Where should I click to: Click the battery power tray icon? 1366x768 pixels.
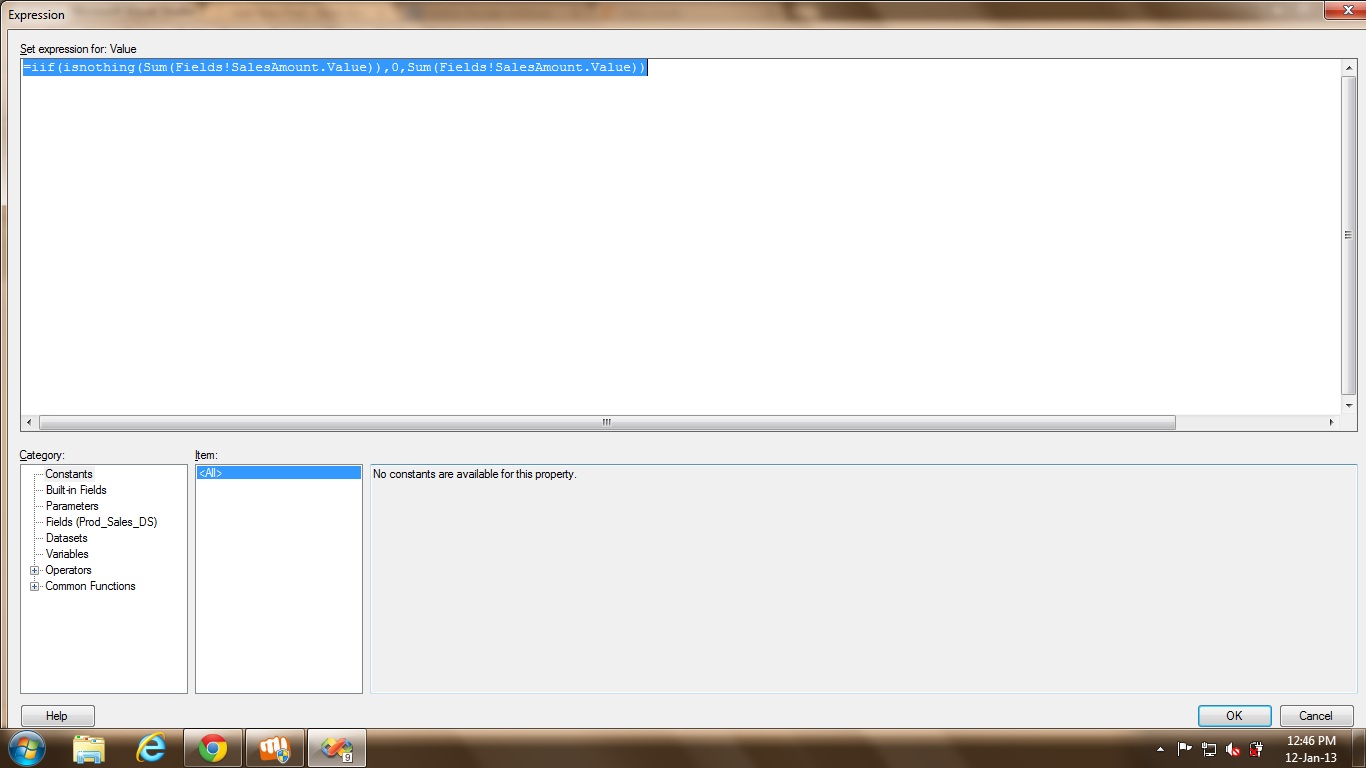coord(1256,749)
